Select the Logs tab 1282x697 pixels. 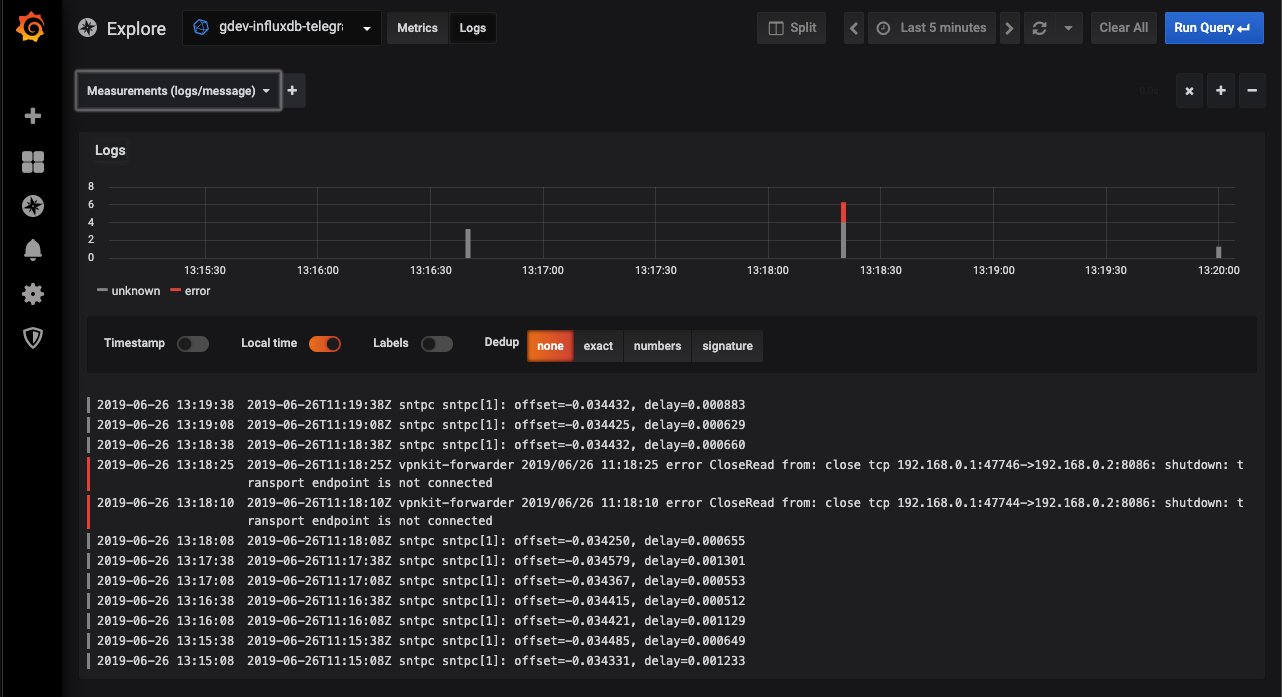coord(472,28)
